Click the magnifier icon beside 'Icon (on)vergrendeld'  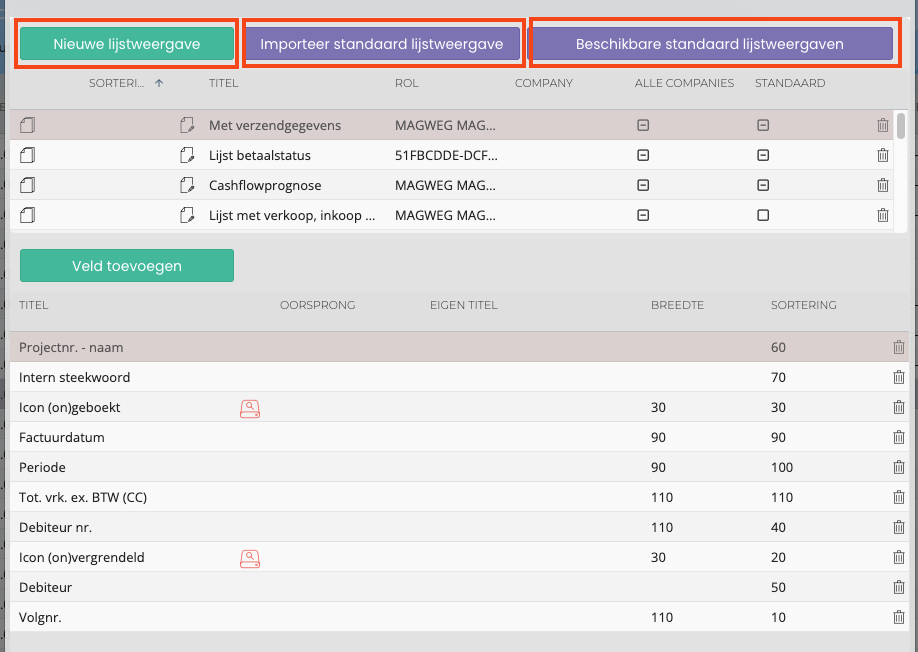[x=250, y=557]
